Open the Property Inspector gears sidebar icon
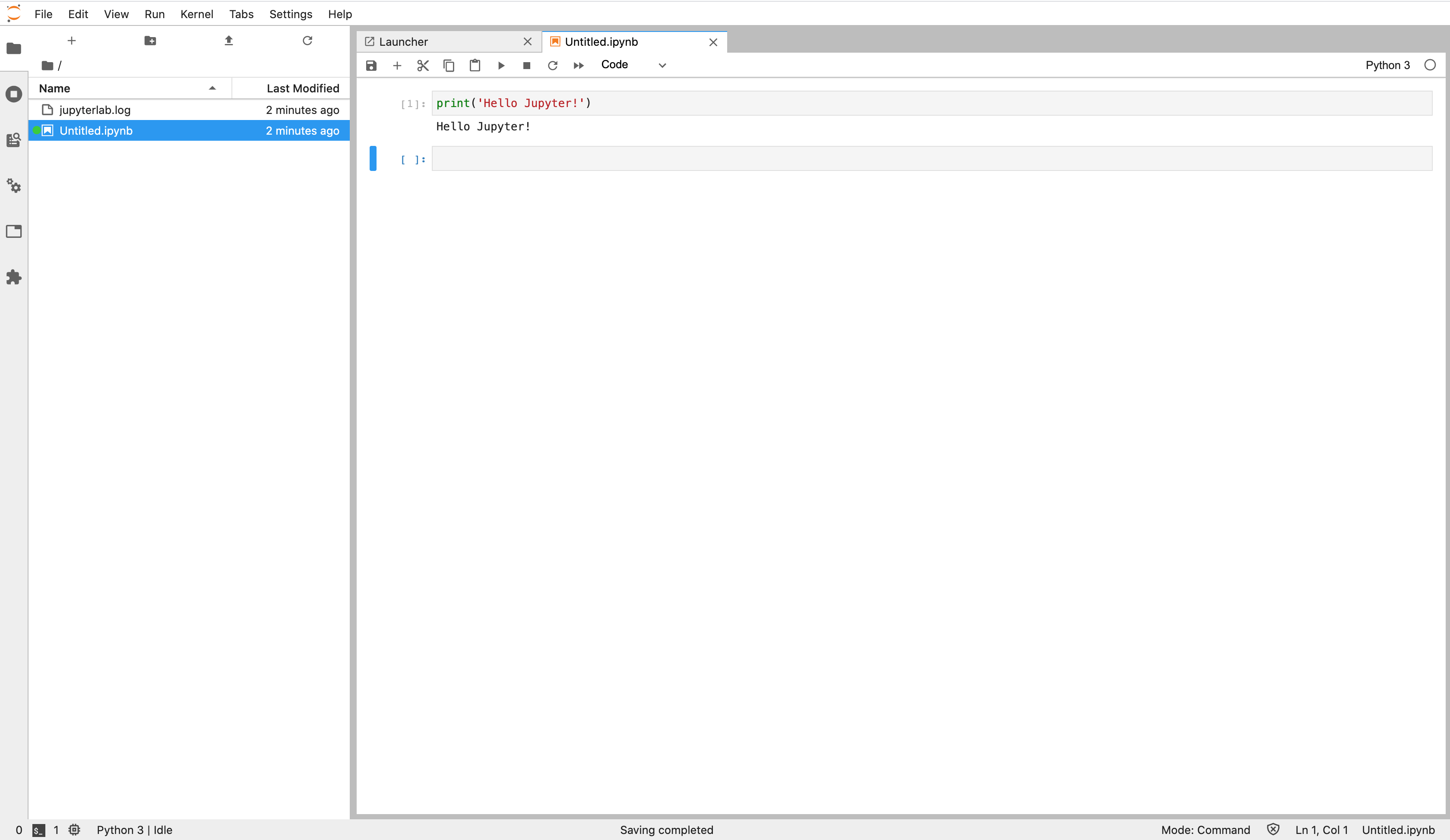The image size is (1450, 840). click(14, 186)
